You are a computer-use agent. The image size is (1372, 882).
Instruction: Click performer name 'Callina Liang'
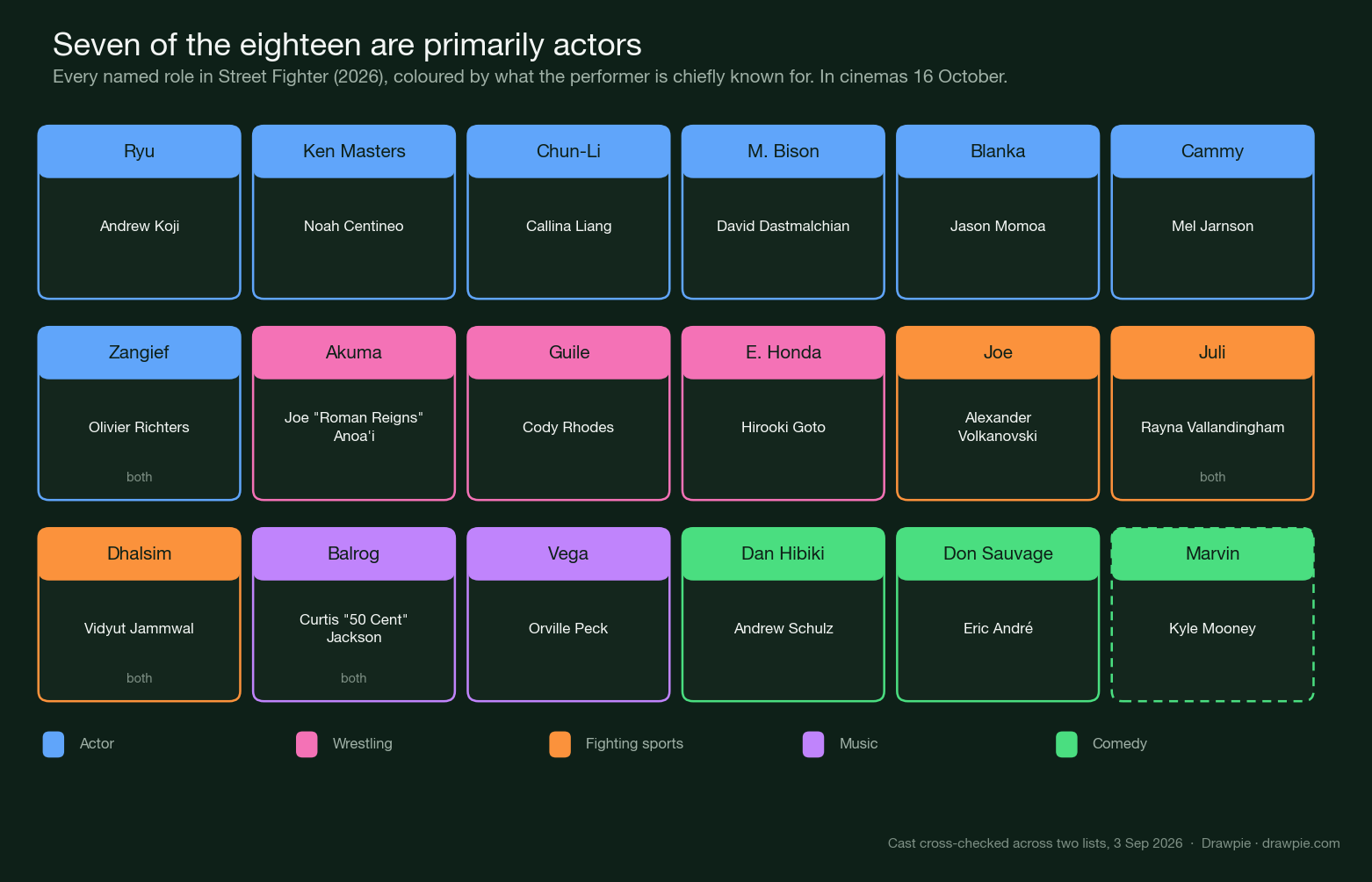[x=568, y=227]
